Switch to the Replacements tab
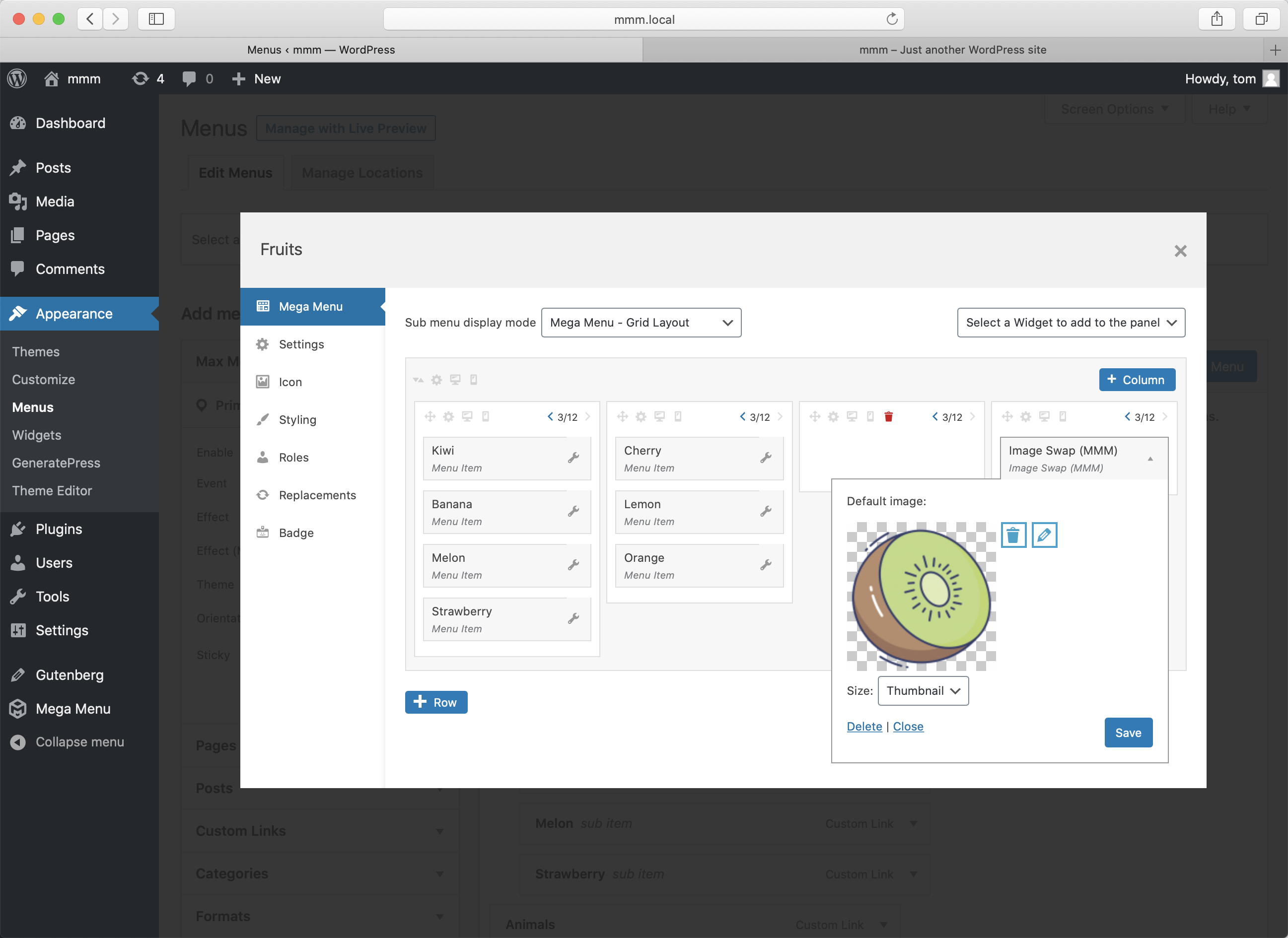Viewport: 1288px width, 938px height. click(317, 495)
